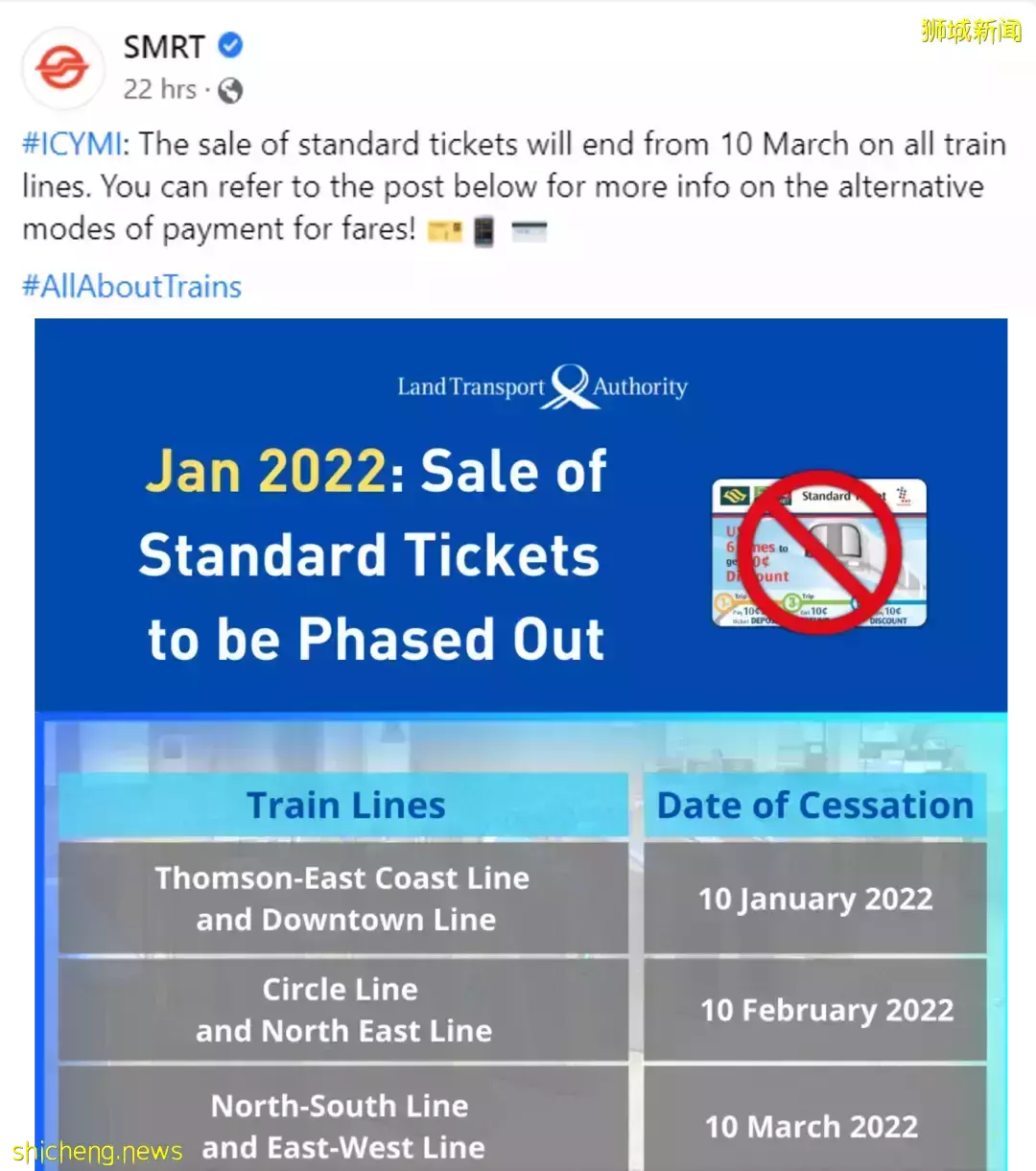This screenshot has height=1171, width=1036.
Task: Select the Thomson-East Coast Line and Downtown Line cell
Action: point(343,899)
